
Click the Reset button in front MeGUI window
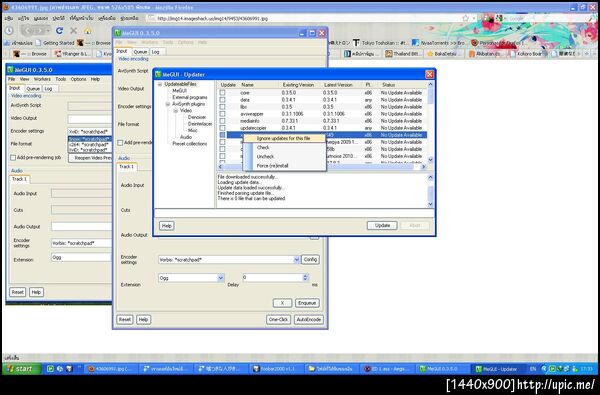(125, 319)
